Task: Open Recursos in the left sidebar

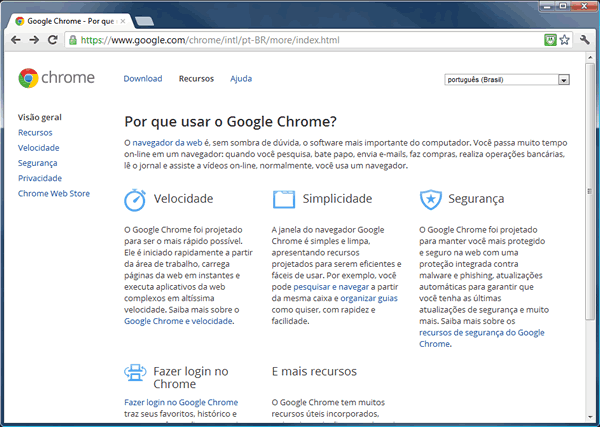Action: coord(35,132)
